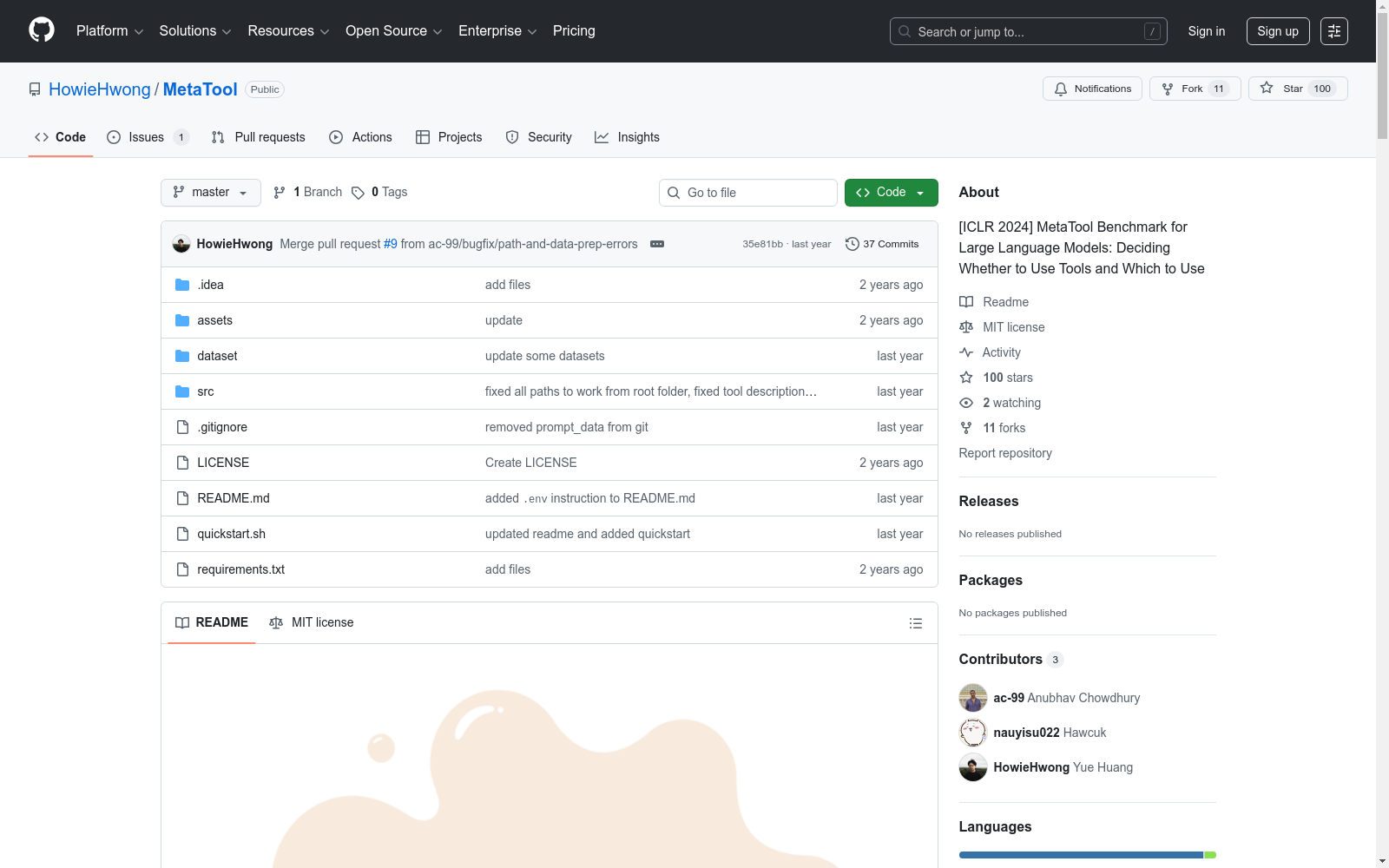Click ac-99 contributor avatar
Image resolution: width=1389 pixels, height=868 pixels.
[x=973, y=698]
